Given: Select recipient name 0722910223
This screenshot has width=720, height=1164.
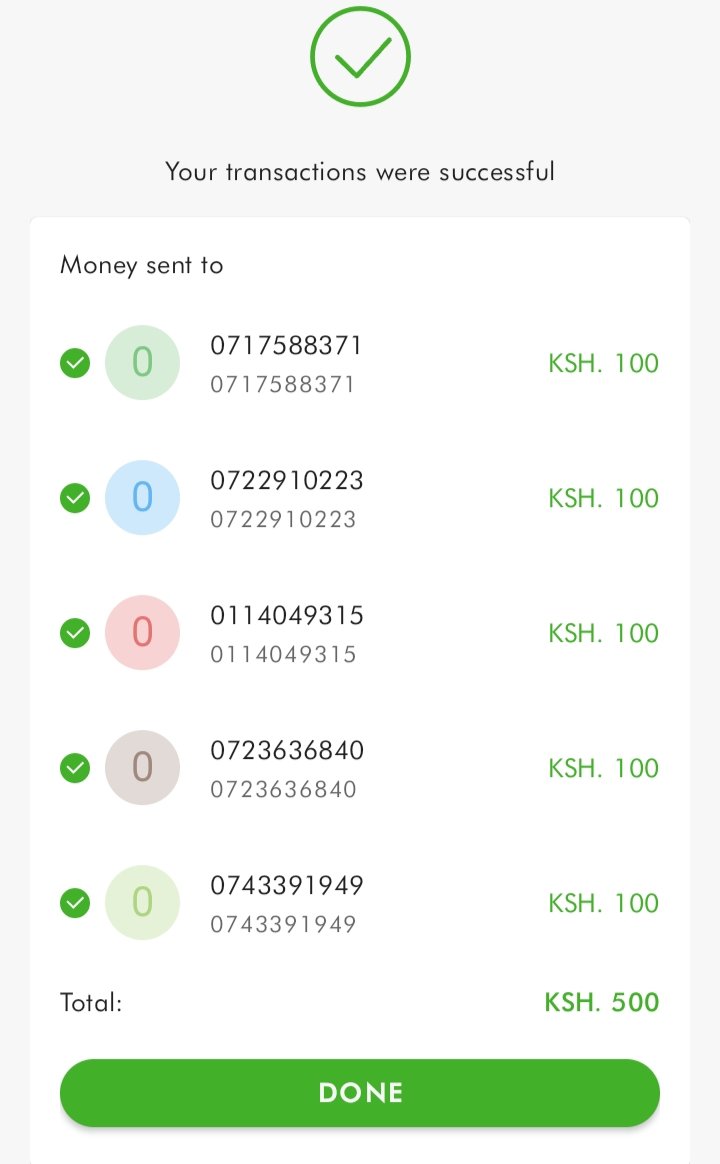Looking at the screenshot, I should click(287, 480).
